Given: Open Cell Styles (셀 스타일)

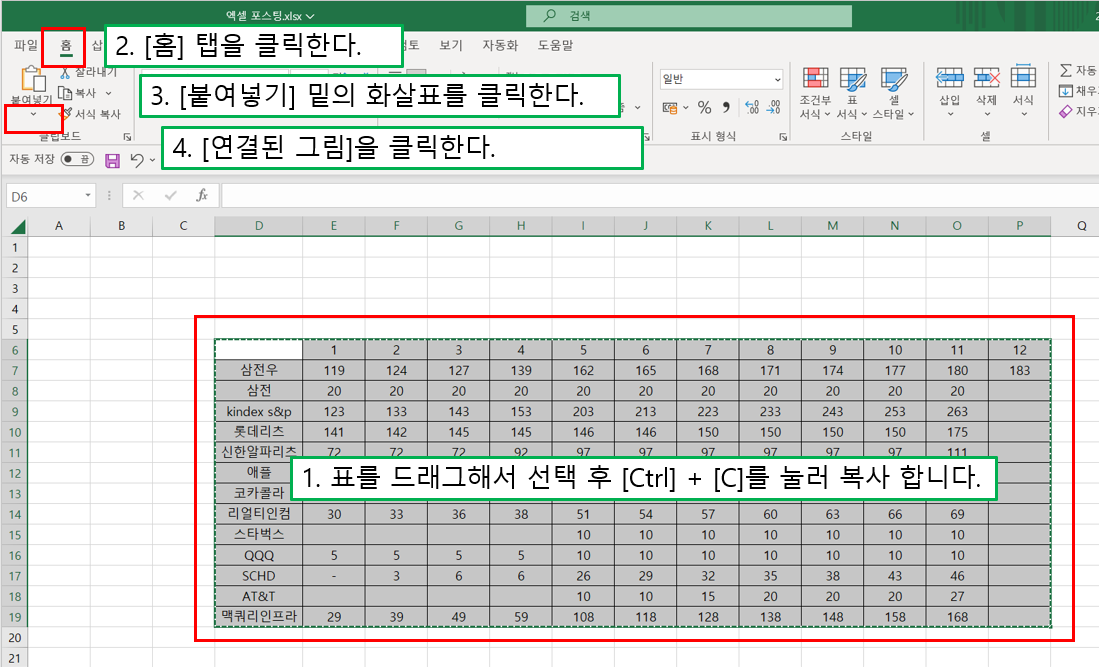Looking at the screenshot, I should tap(894, 94).
